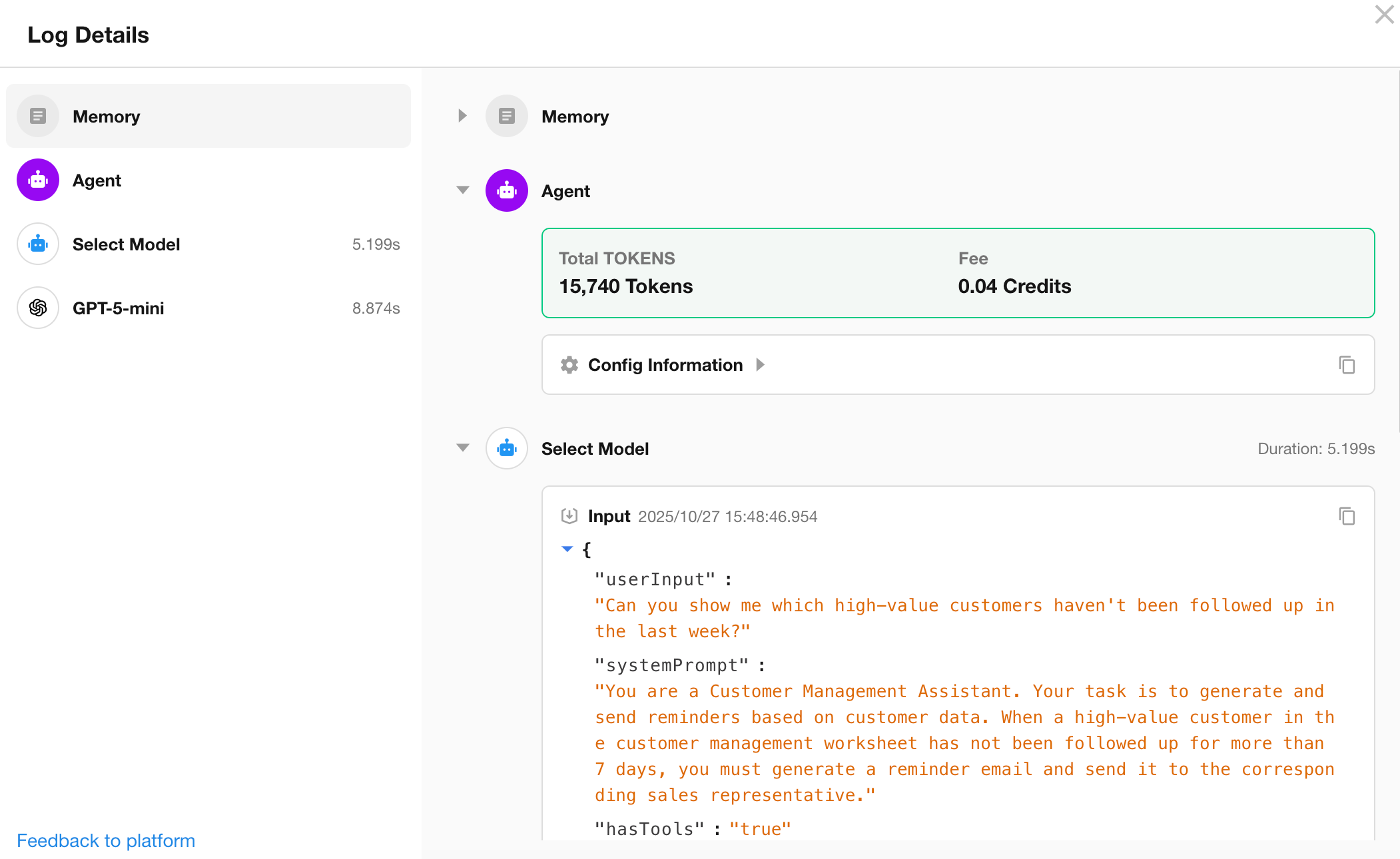The height and width of the screenshot is (859, 1400).
Task: Close the Log Details panel
Action: point(1384,15)
